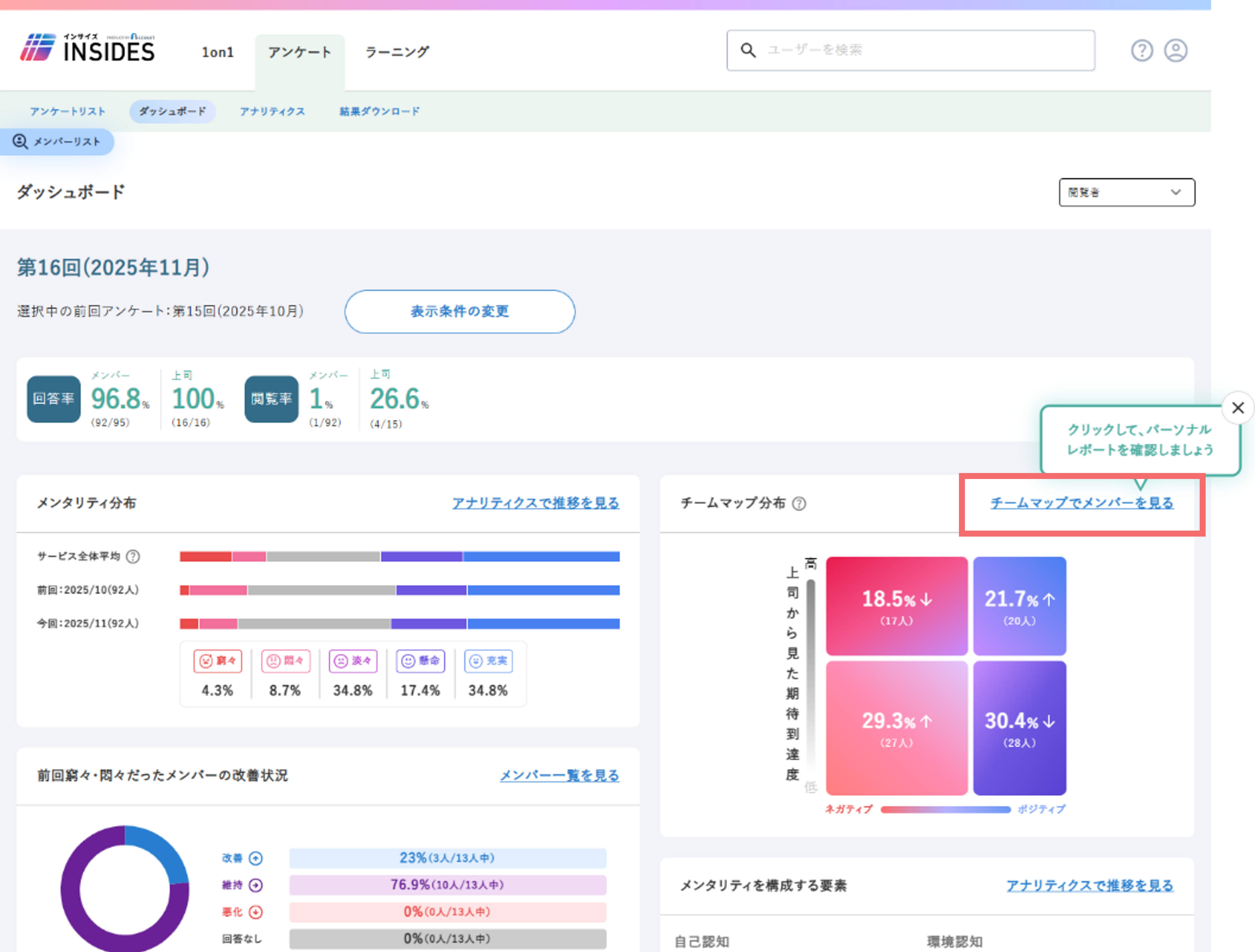The height and width of the screenshot is (952, 1255).
Task: Click help icon next to チームマップ分布
Action: 799,504
